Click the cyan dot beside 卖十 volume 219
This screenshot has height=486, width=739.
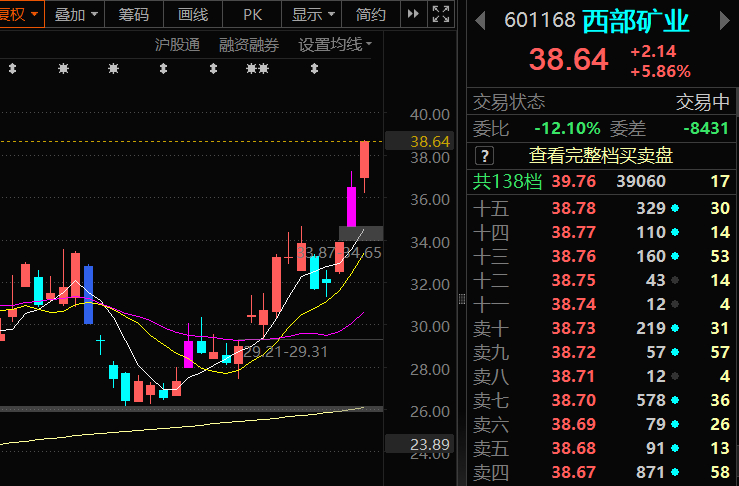(675, 328)
